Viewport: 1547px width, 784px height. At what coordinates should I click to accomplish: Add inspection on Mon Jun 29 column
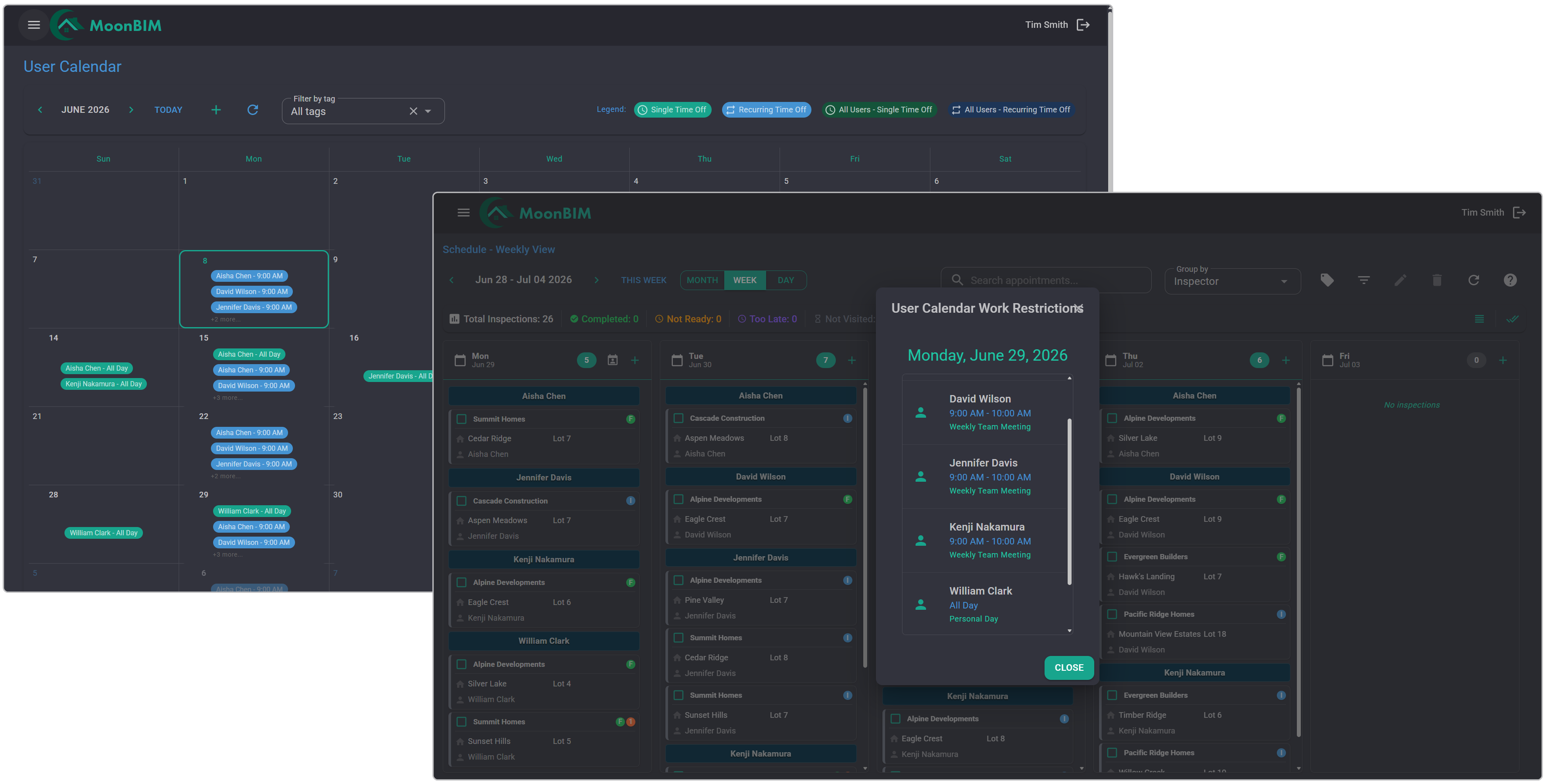tap(635, 360)
